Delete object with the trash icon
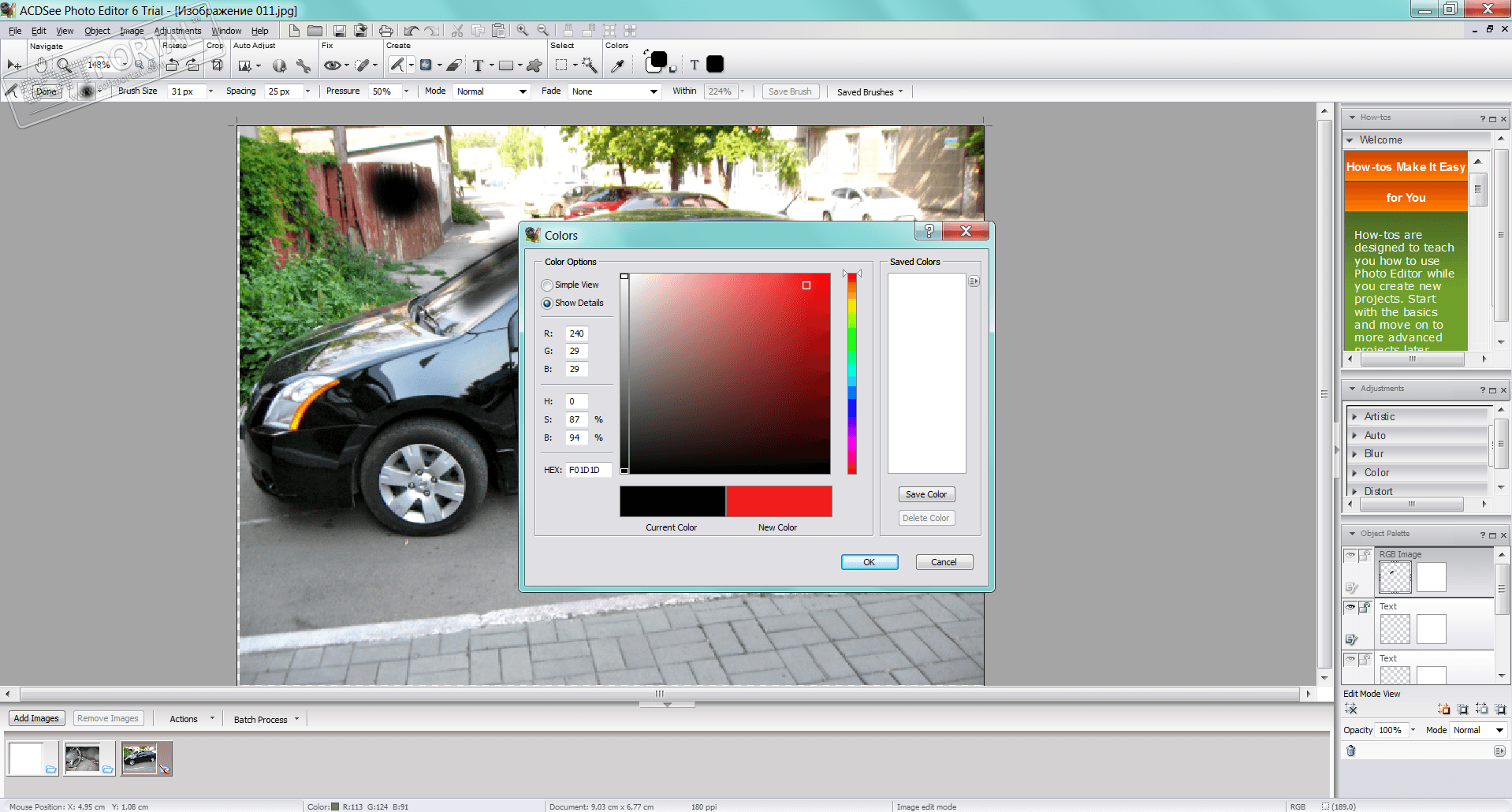This screenshot has width=1512, height=812. [x=1350, y=751]
